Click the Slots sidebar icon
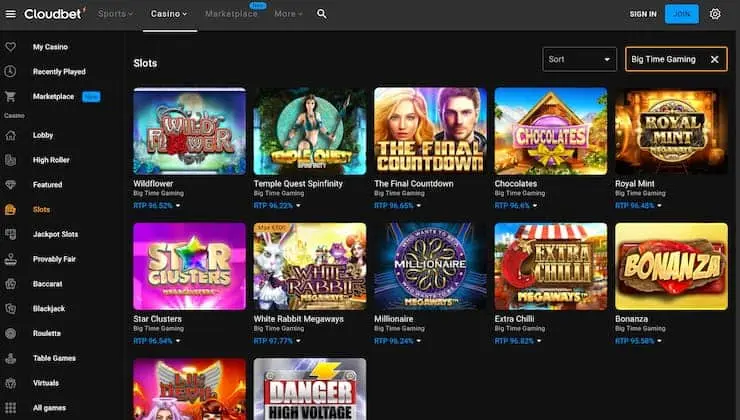The height and width of the screenshot is (420, 740). coord(10,210)
